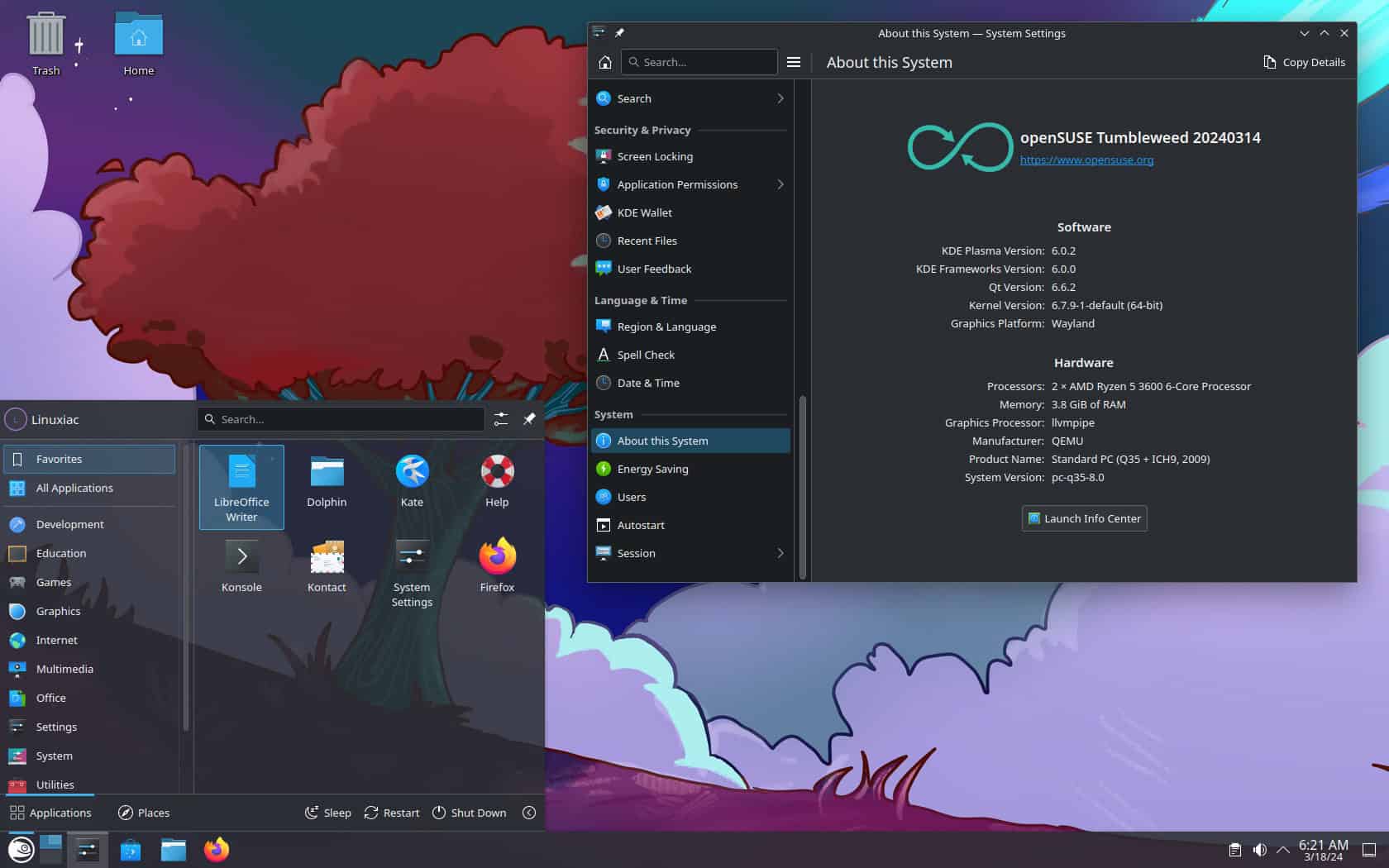Expand the Session settings entry

(x=780, y=553)
